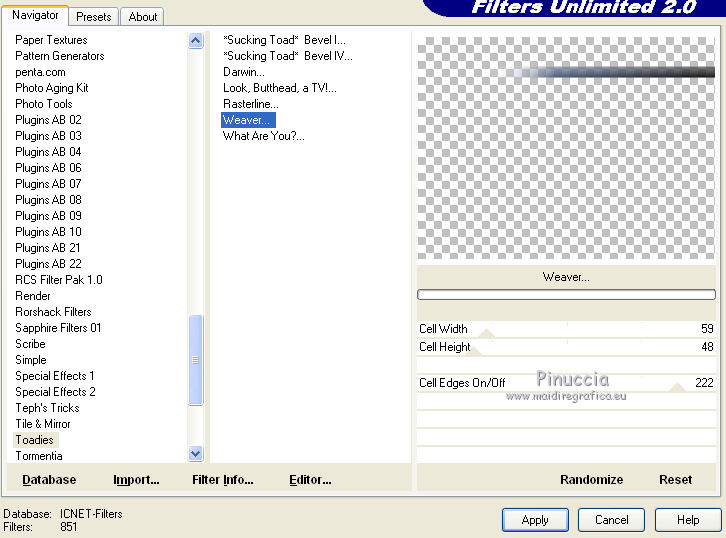This screenshot has width=726, height=538.
Task: Select penta.com category
Action: coord(40,72)
